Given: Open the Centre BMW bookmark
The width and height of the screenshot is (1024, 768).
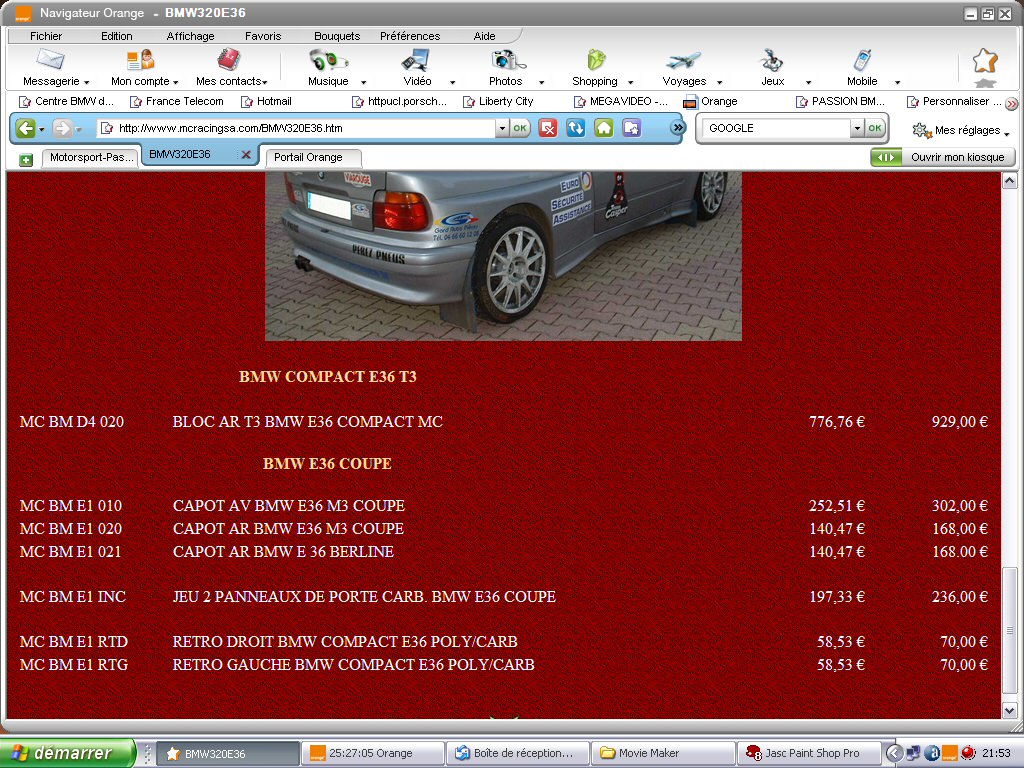Looking at the screenshot, I should pyautogui.click(x=67, y=101).
